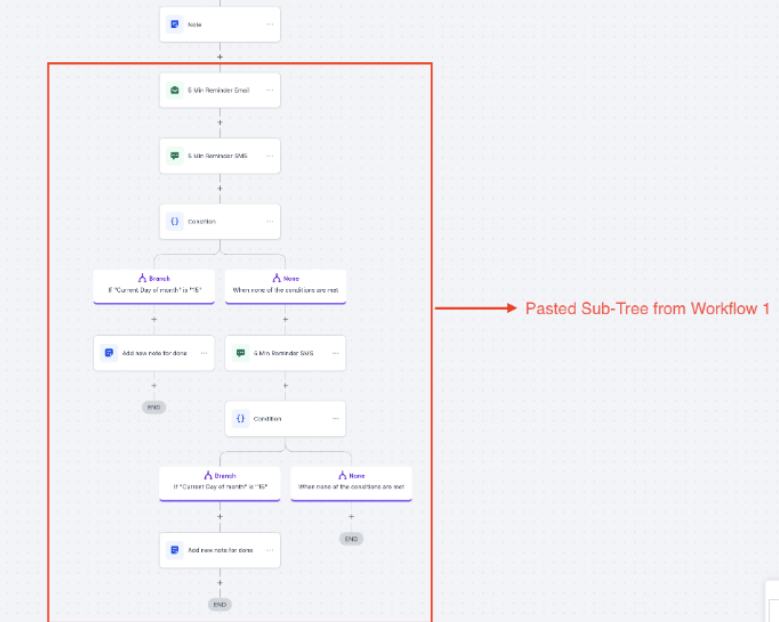Image resolution: width=779 pixels, height=622 pixels.
Task: Open the three-dot menu on the lower Condition step
Action: tap(335, 418)
